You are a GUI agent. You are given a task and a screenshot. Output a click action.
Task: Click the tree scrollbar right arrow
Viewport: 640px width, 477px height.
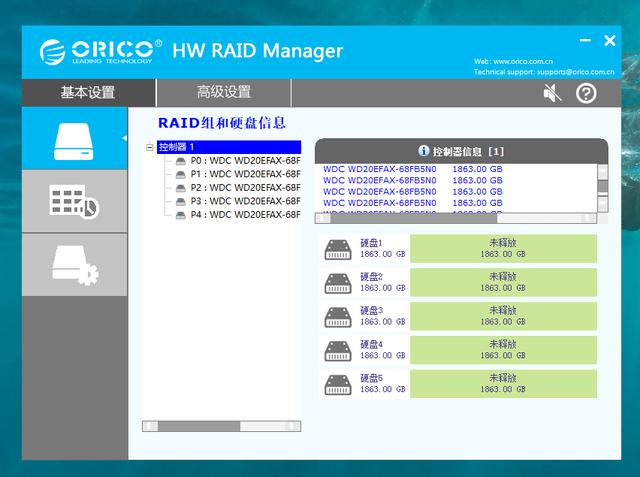tap(293, 426)
